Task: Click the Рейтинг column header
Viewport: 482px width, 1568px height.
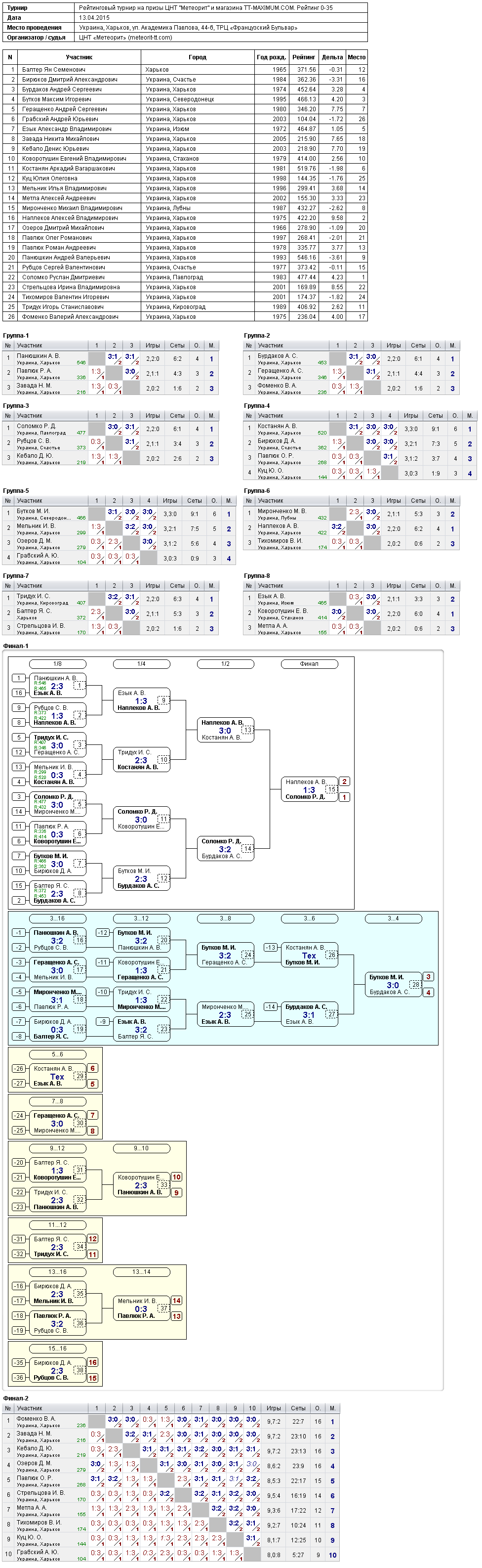Action: click(304, 57)
